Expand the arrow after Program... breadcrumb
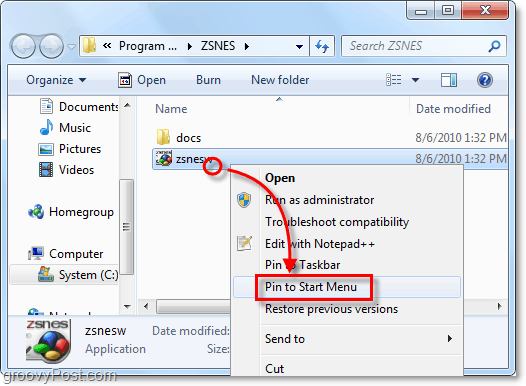 [x=190, y=46]
